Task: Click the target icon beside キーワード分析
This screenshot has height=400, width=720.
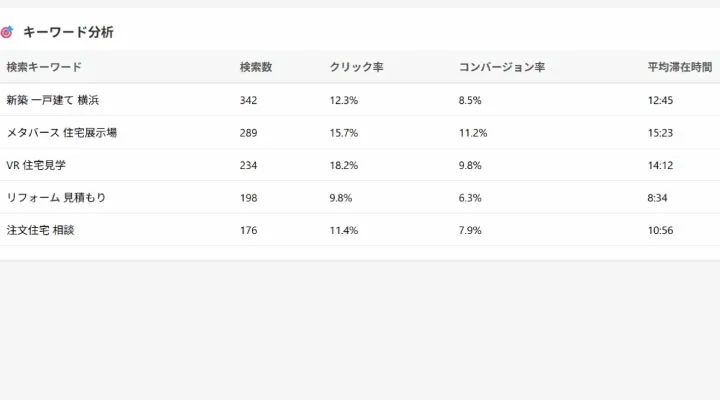Action: point(6,32)
